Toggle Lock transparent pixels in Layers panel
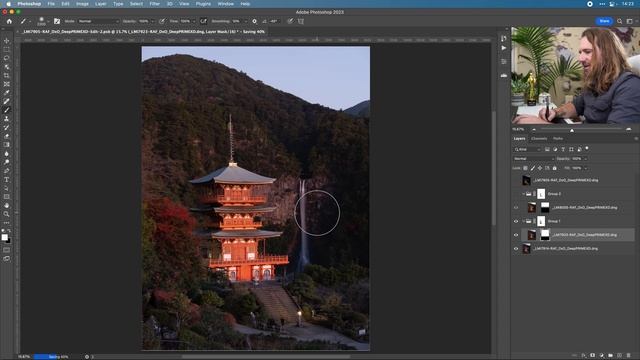The height and width of the screenshot is (360, 640). coord(525,168)
